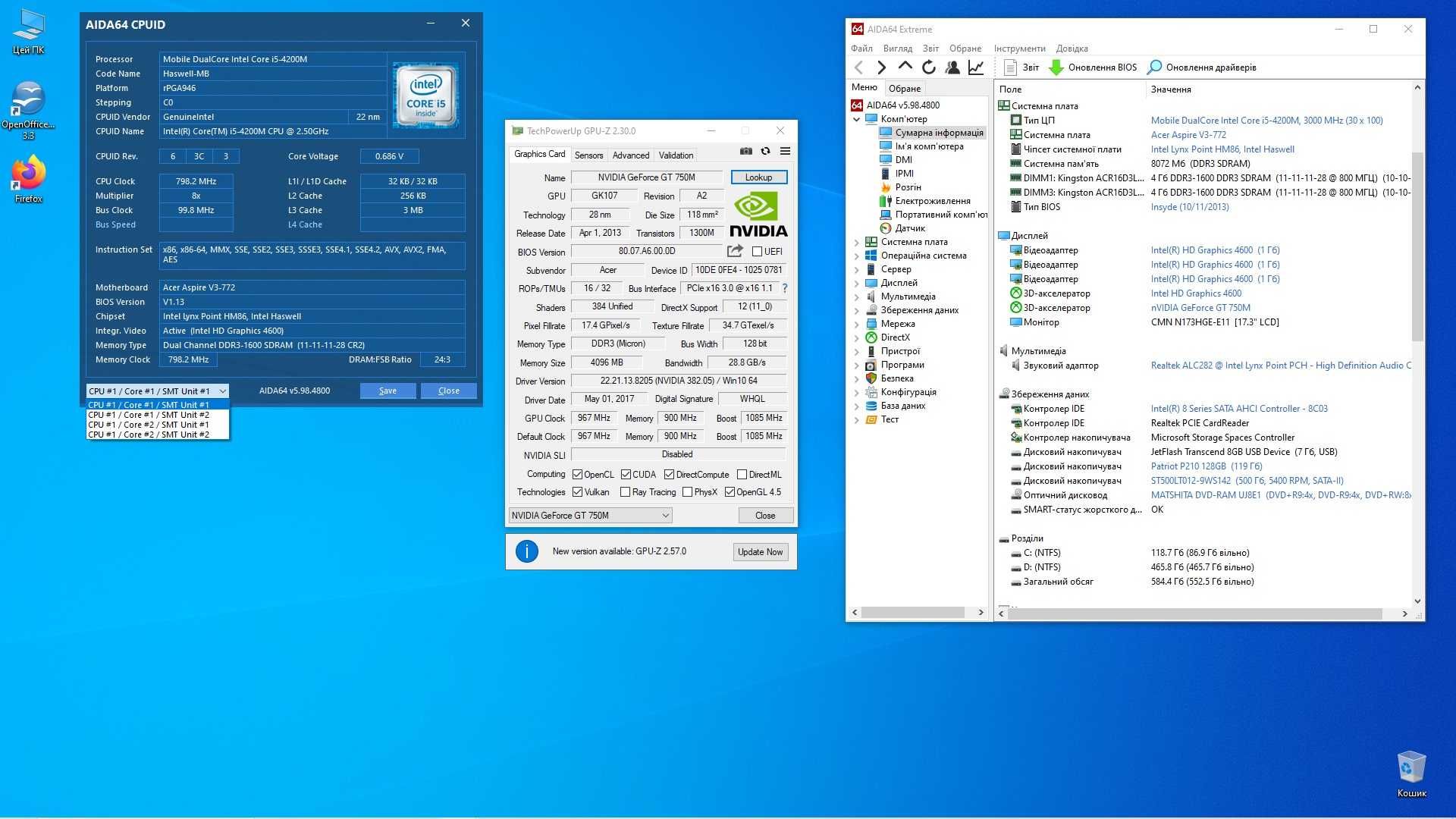Open CPU core selector dropdown in CPUID
The width and height of the screenshot is (1456, 819).
pos(157,391)
